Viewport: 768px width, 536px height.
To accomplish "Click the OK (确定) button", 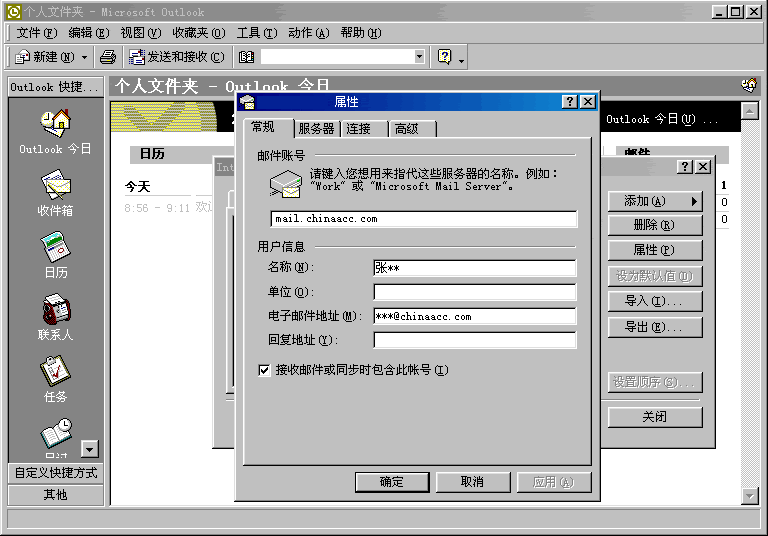I will click(x=392, y=482).
